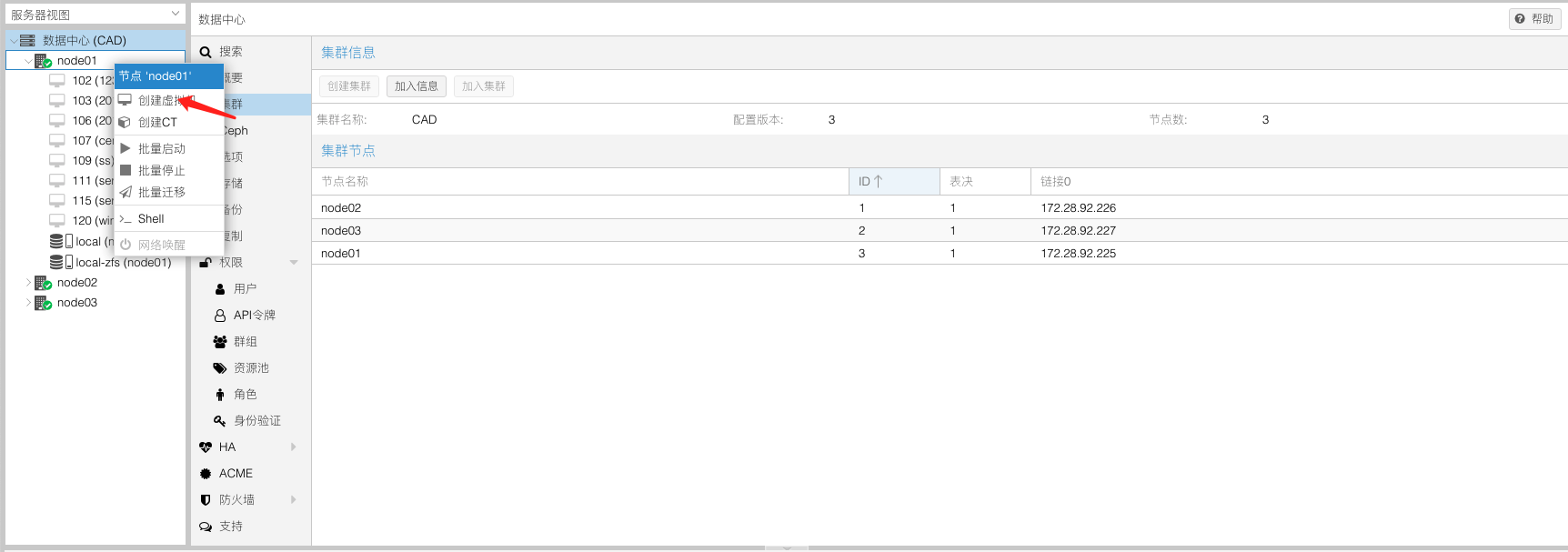Click the bulk migrate paper plane icon
Viewport: 1568px width, 552px height.
126,192
